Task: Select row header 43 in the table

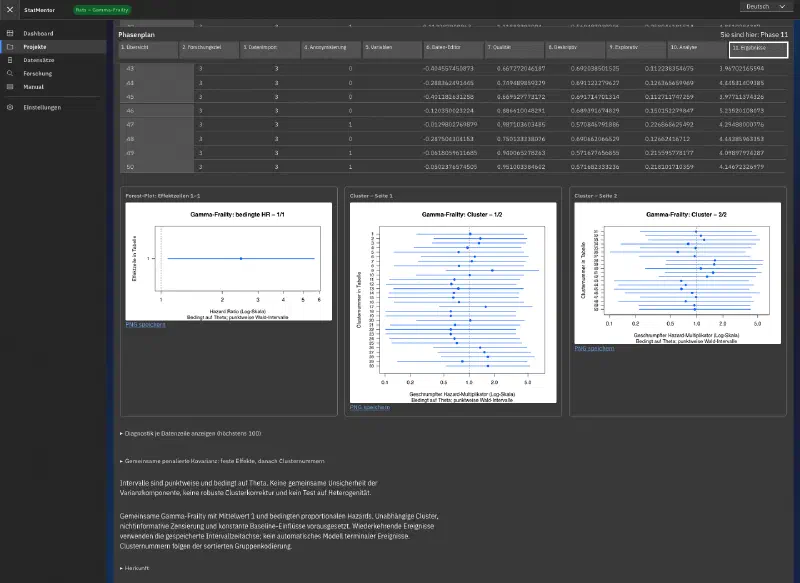Action: [157, 68]
